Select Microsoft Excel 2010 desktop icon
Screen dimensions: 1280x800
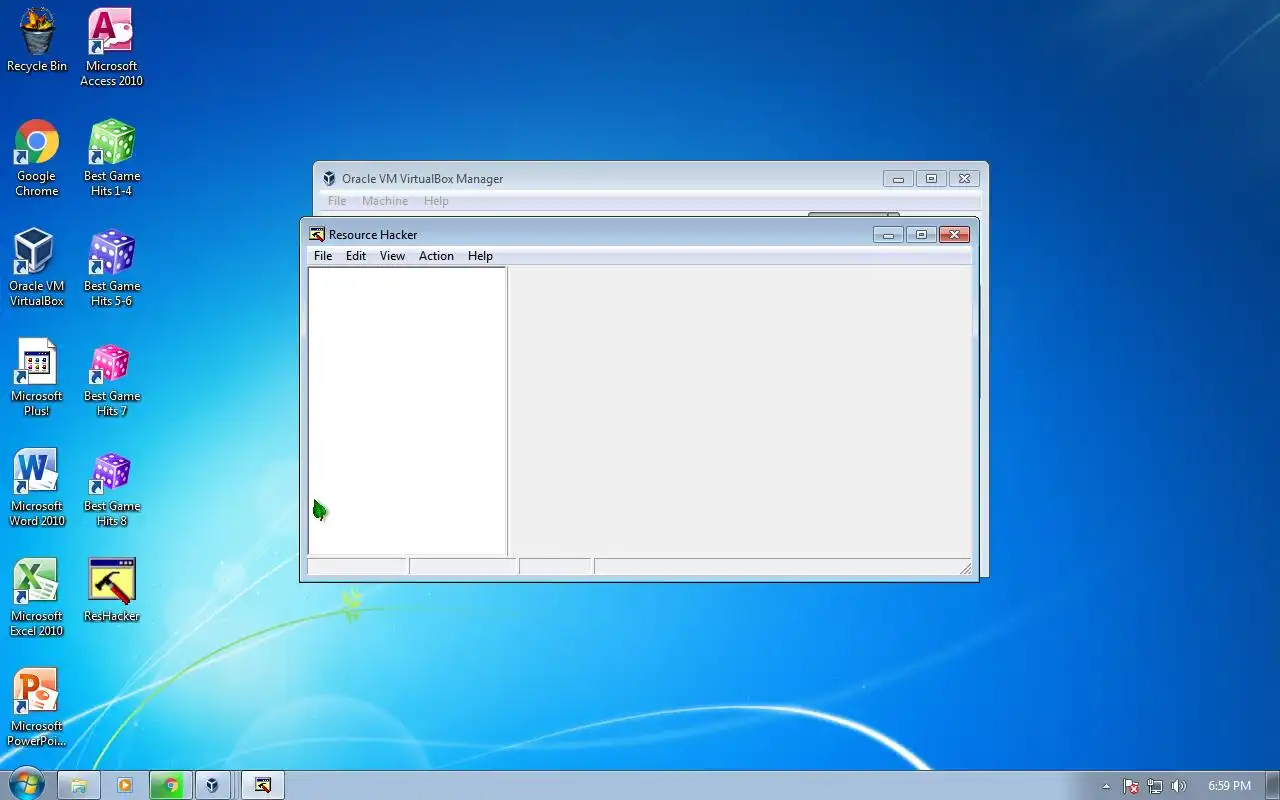[x=37, y=597]
